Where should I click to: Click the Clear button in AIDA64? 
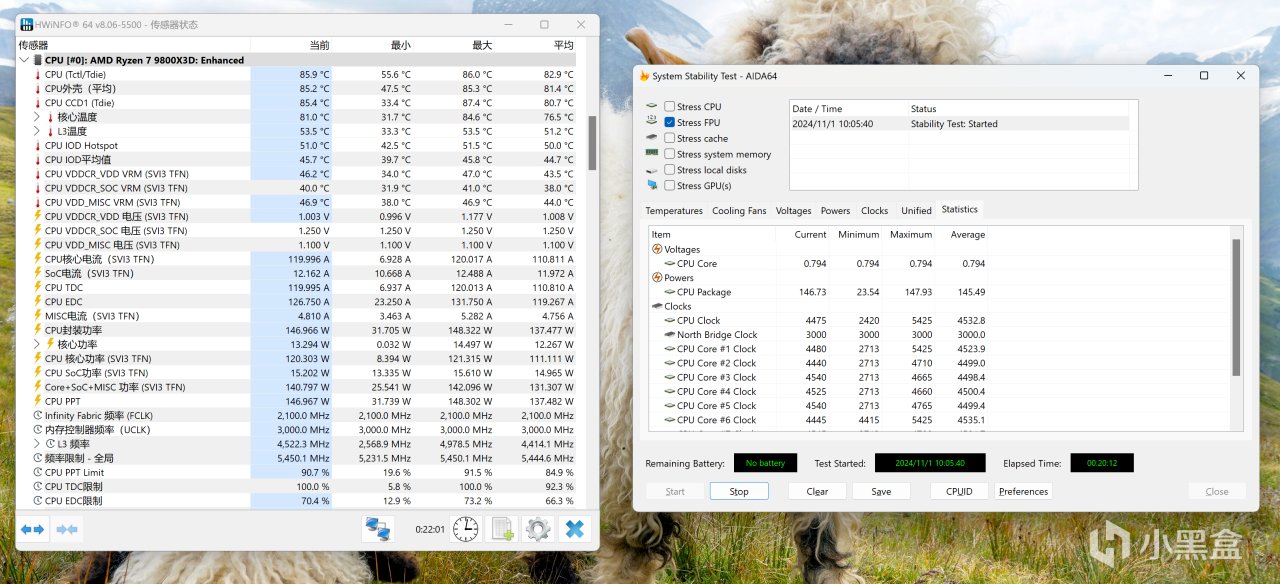click(817, 491)
